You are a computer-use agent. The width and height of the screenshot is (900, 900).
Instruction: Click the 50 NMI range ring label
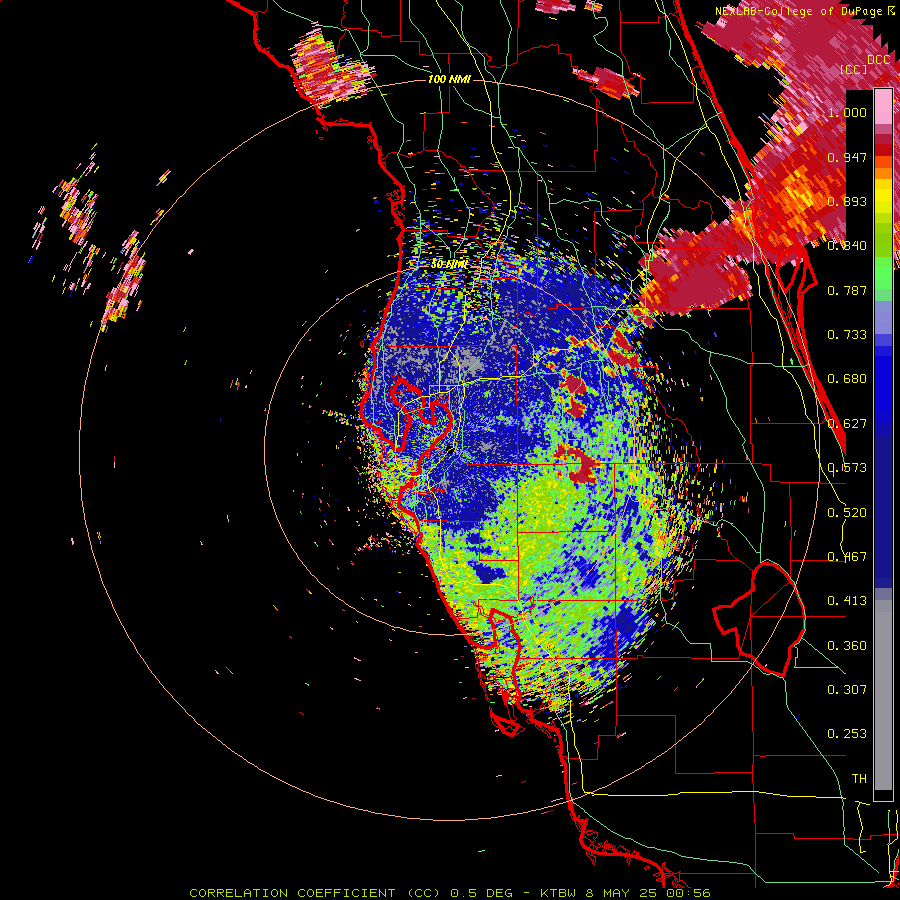tap(449, 264)
